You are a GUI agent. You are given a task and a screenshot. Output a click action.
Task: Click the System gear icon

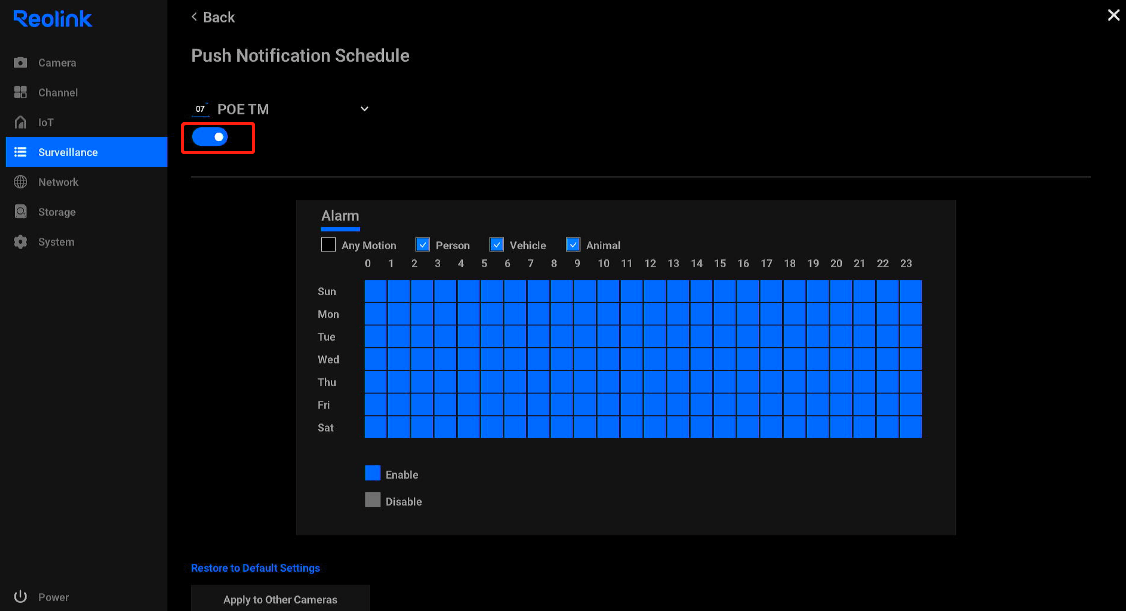pyautogui.click(x=21, y=242)
